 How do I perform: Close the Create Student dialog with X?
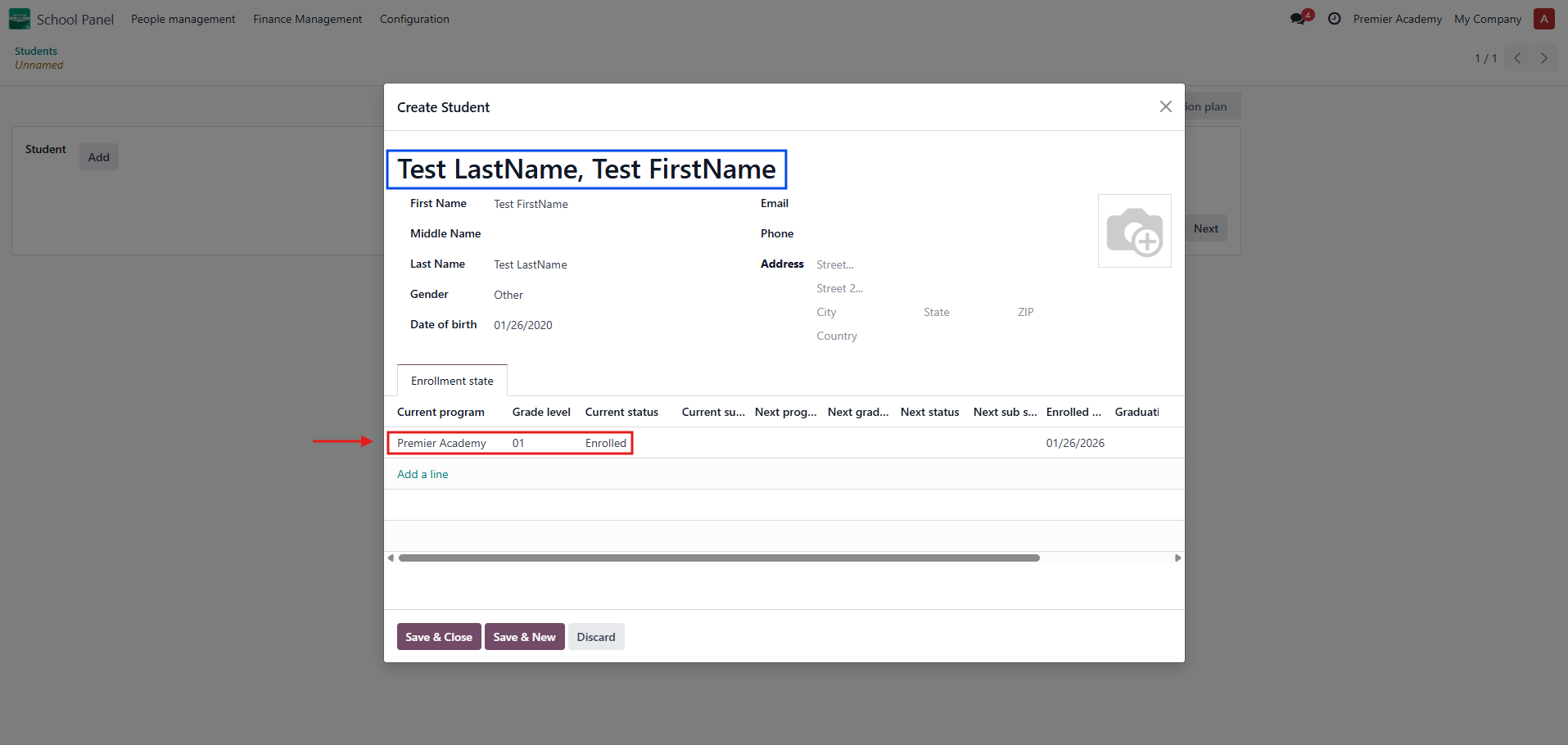pyautogui.click(x=1166, y=107)
